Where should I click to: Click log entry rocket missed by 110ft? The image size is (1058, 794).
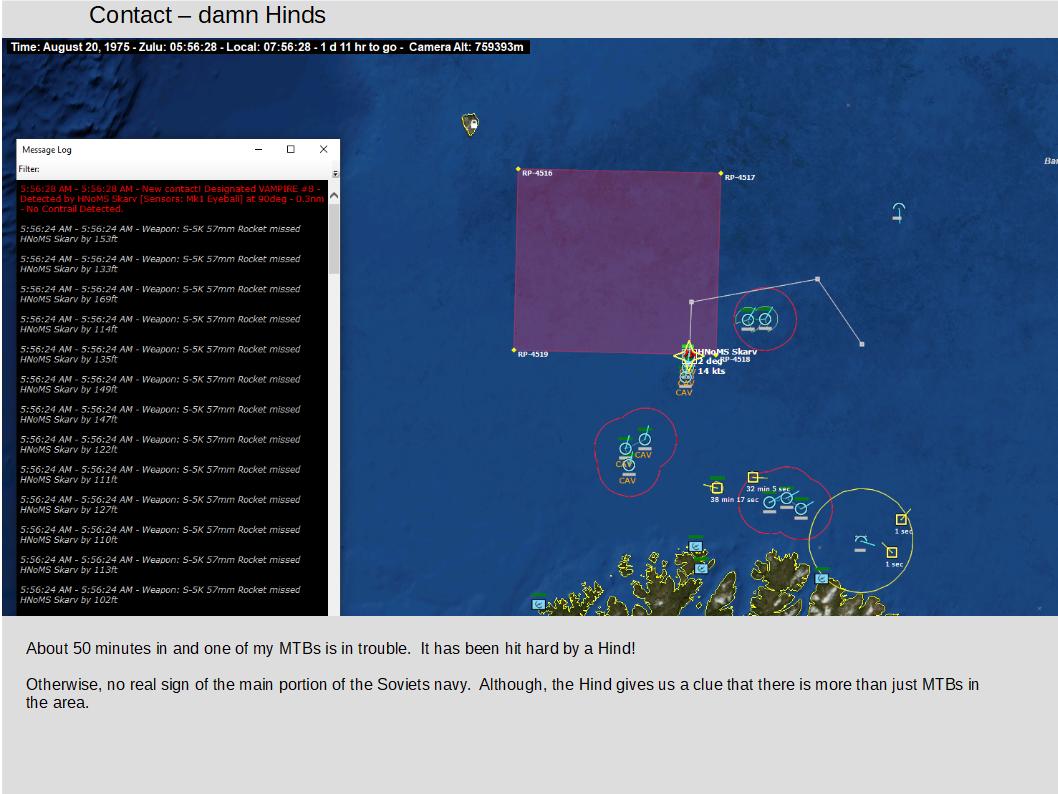(161, 535)
